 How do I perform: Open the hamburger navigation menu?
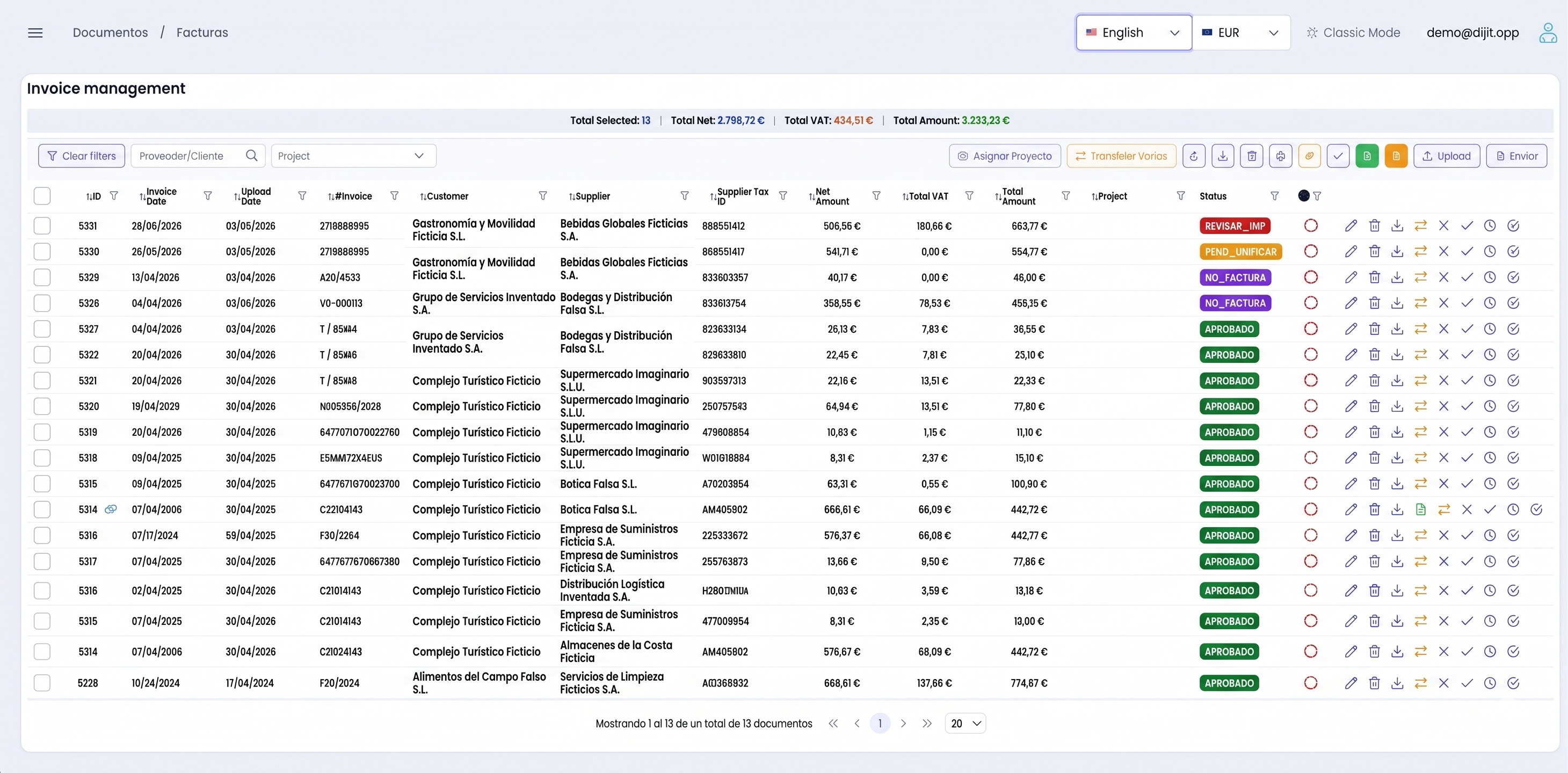pos(35,33)
